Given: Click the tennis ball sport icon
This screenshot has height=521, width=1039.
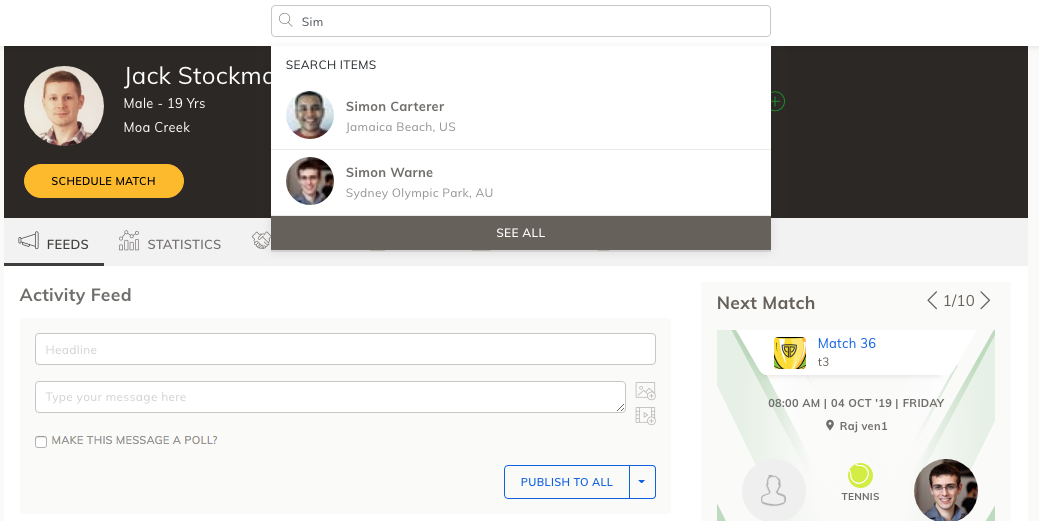Looking at the screenshot, I should (860, 475).
